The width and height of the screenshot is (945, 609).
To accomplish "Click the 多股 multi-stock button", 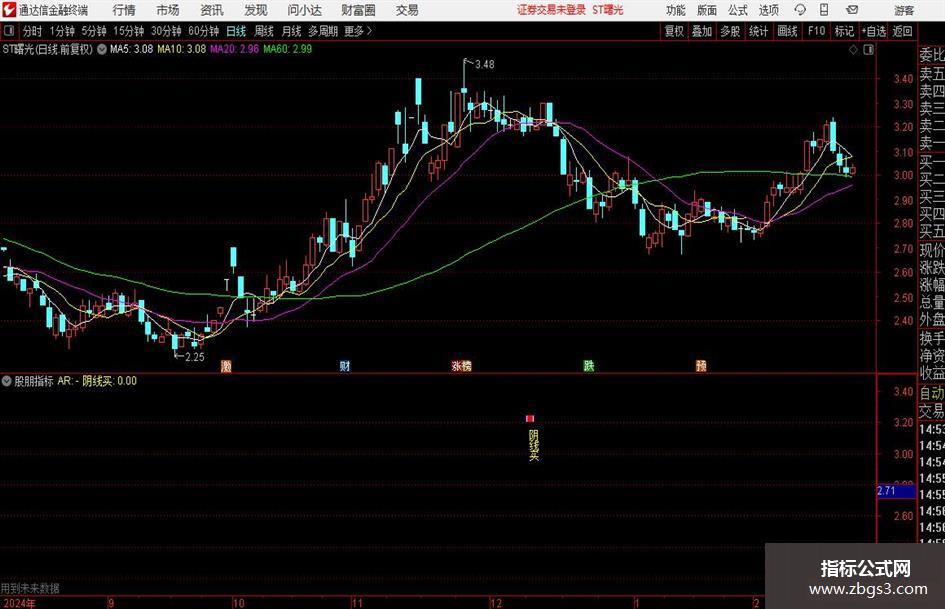I will point(730,31).
